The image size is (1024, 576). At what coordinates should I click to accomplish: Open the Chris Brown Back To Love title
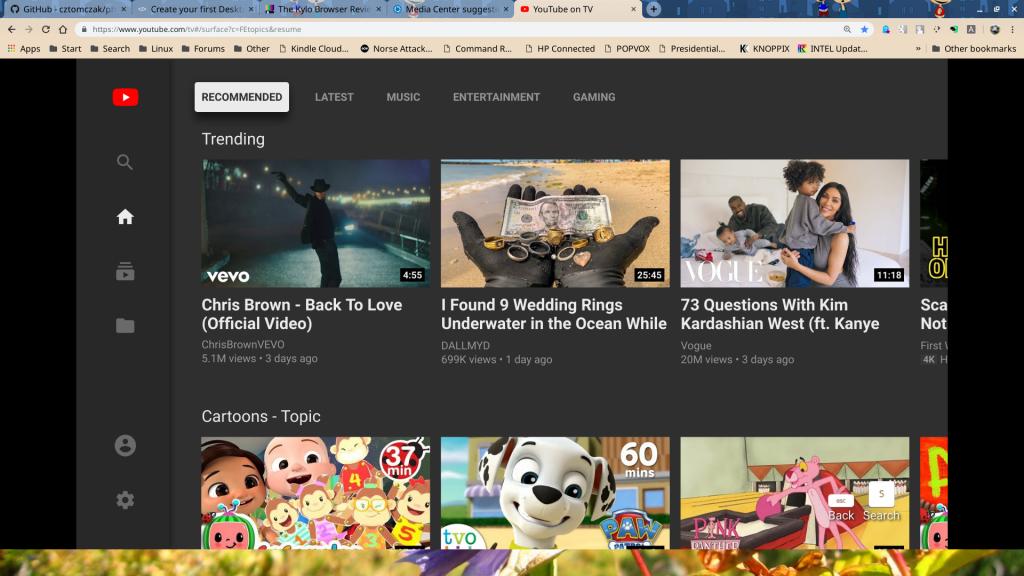[302, 314]
